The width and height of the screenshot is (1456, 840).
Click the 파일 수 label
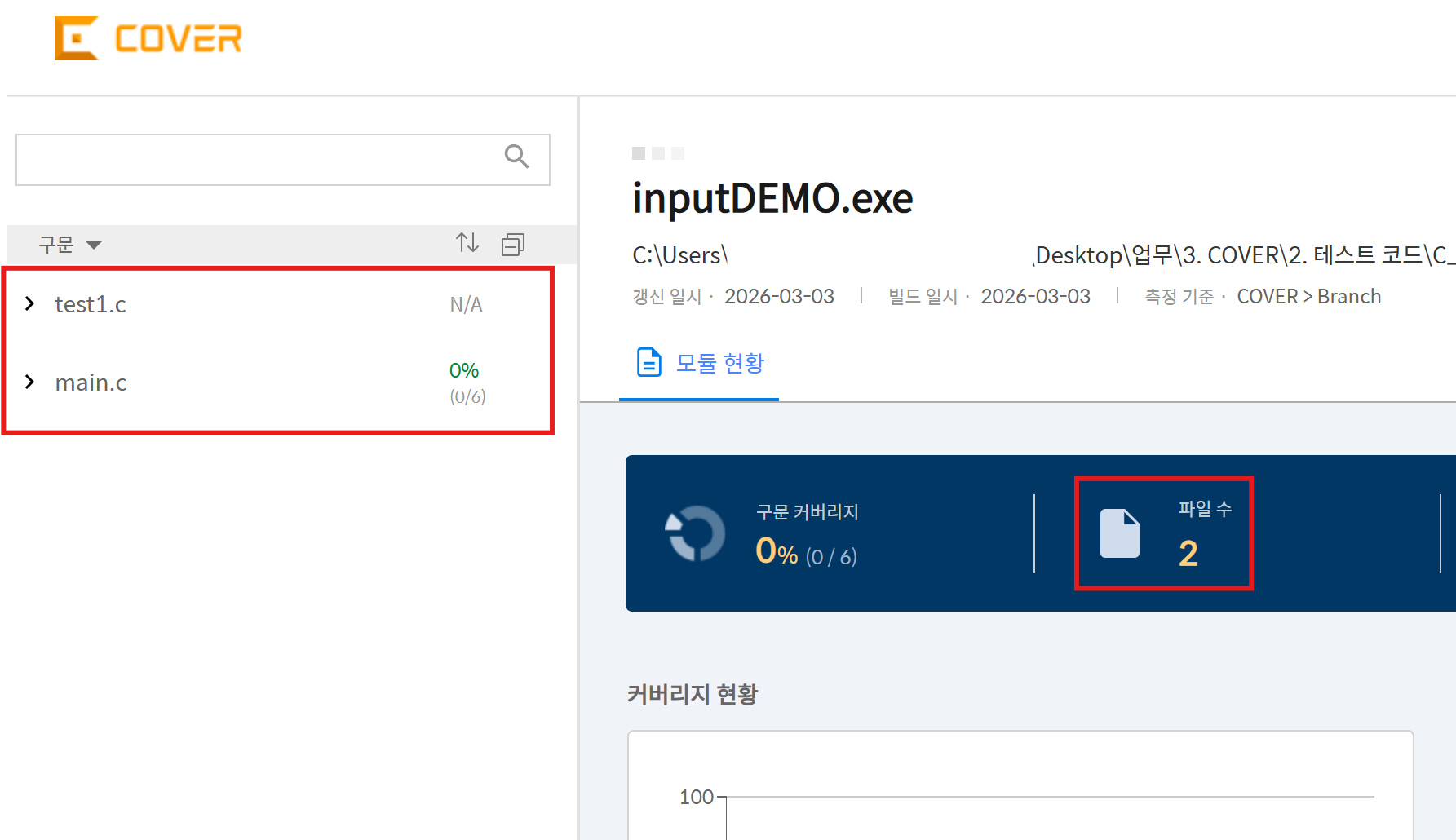[x=1205, y=509]
